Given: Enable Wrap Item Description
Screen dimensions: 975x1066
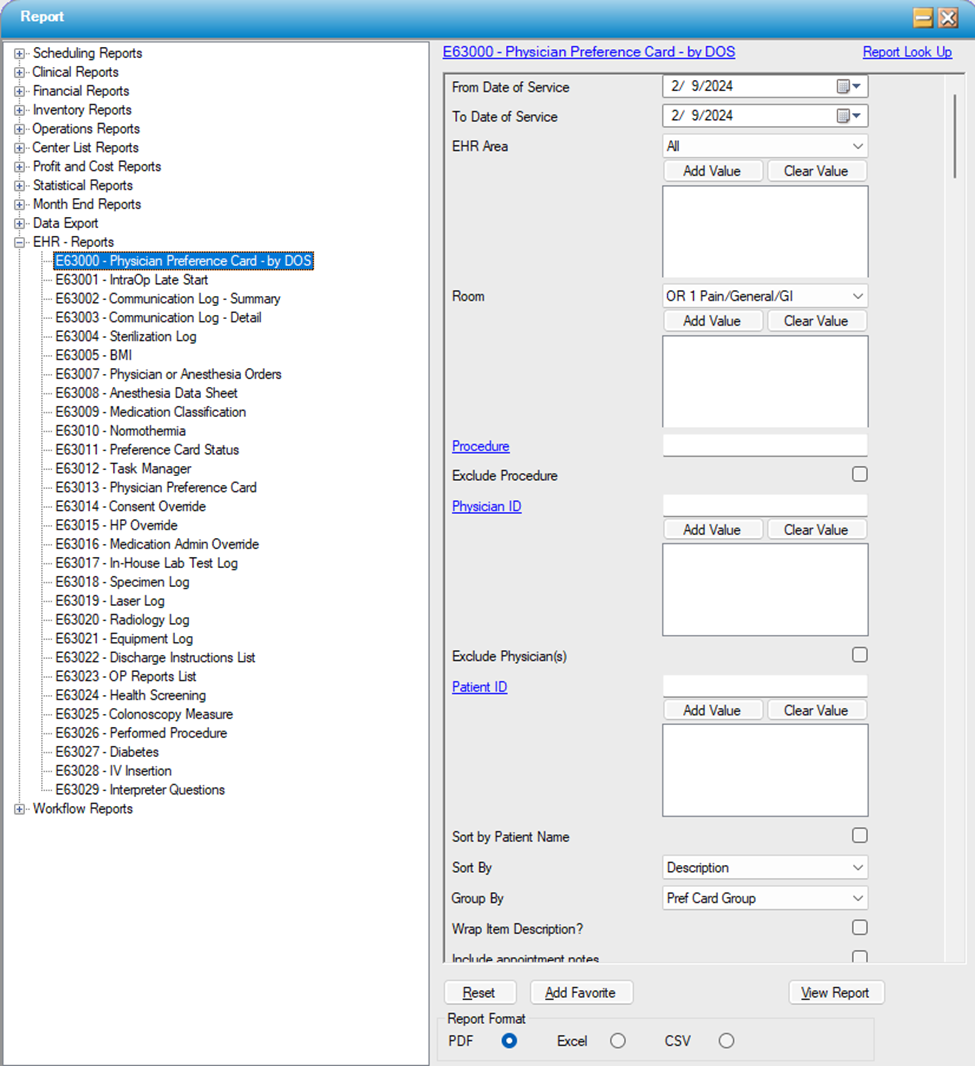Looking at the screenshot, I should 859,927.
